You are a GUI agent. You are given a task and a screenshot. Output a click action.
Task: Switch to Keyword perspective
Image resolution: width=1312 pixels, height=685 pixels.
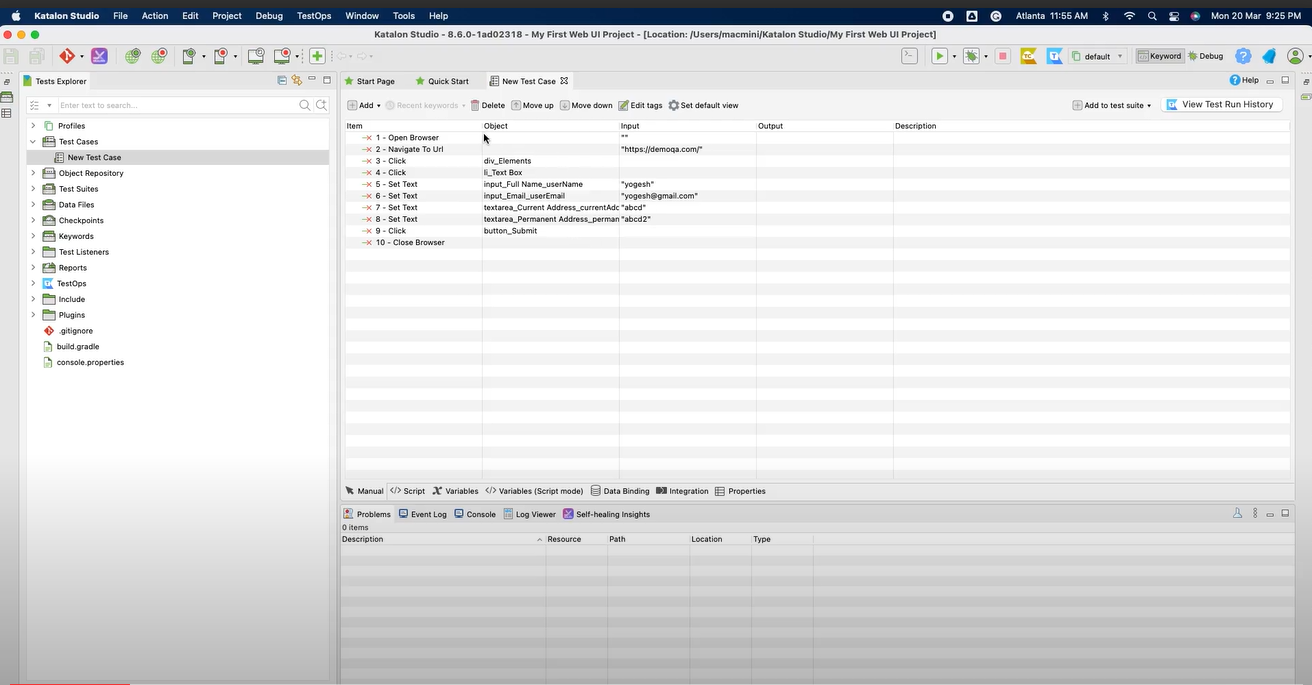coord(1160,56)
